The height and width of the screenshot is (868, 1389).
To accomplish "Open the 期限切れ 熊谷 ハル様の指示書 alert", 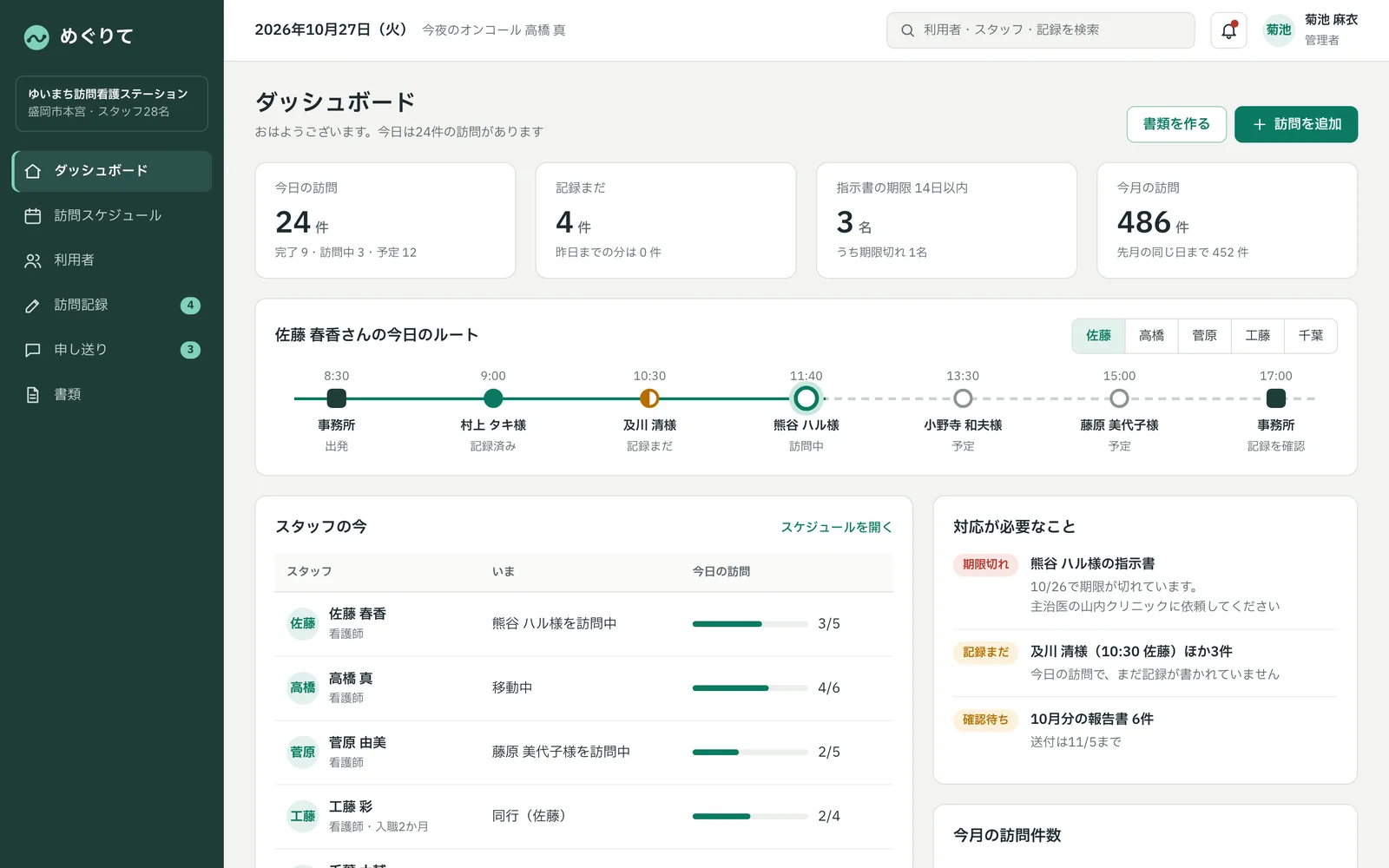I will point(1145,585).
